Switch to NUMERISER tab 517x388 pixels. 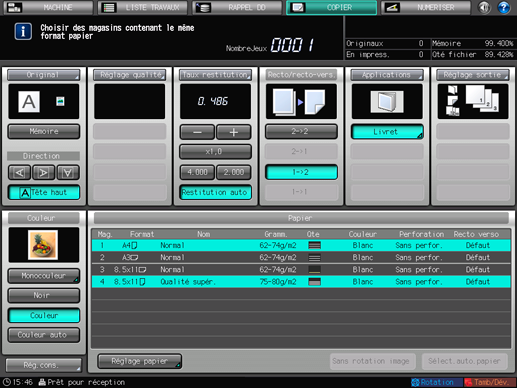[x=426, y=7]
